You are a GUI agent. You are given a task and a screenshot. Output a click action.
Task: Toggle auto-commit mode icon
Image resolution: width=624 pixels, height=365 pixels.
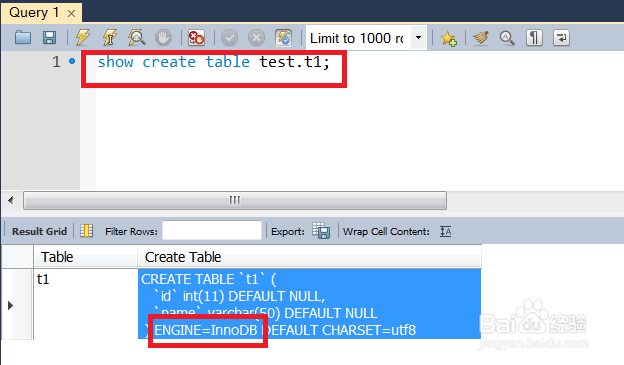pos(283,38)
